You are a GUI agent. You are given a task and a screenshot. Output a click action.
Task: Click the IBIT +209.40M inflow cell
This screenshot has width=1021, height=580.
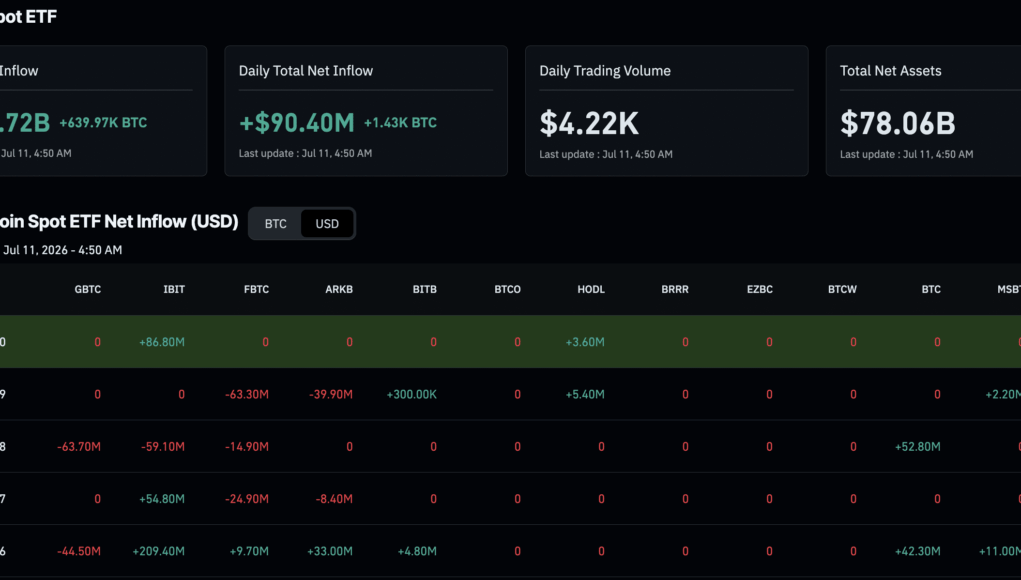click(x=159, y=551)
